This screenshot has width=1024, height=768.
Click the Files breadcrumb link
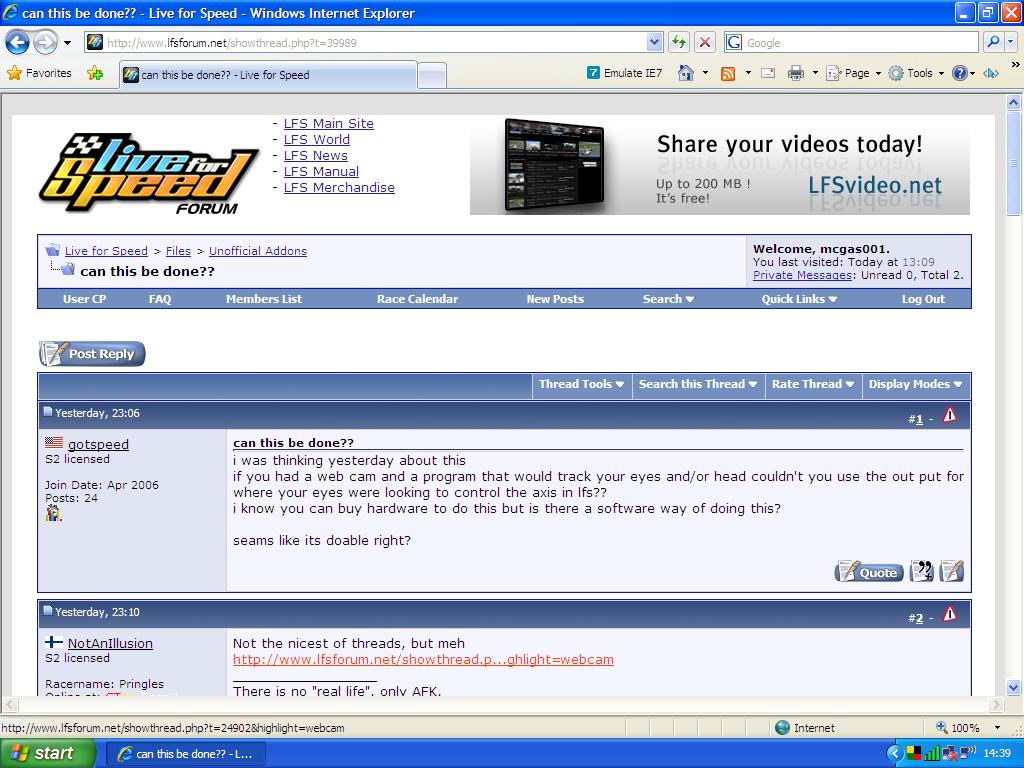[178, 251]
